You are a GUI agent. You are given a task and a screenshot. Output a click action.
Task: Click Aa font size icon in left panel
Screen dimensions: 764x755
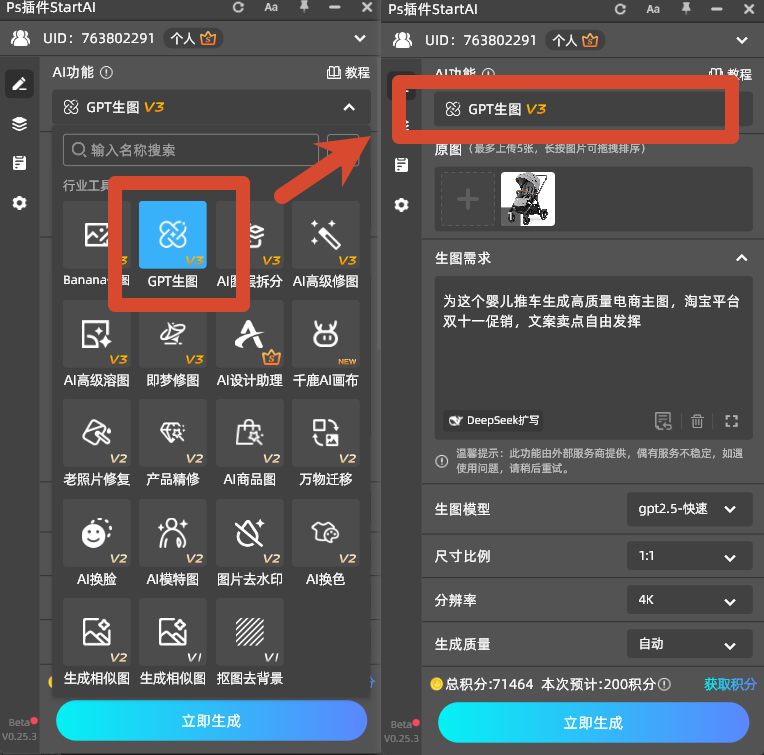pos(271,7)
